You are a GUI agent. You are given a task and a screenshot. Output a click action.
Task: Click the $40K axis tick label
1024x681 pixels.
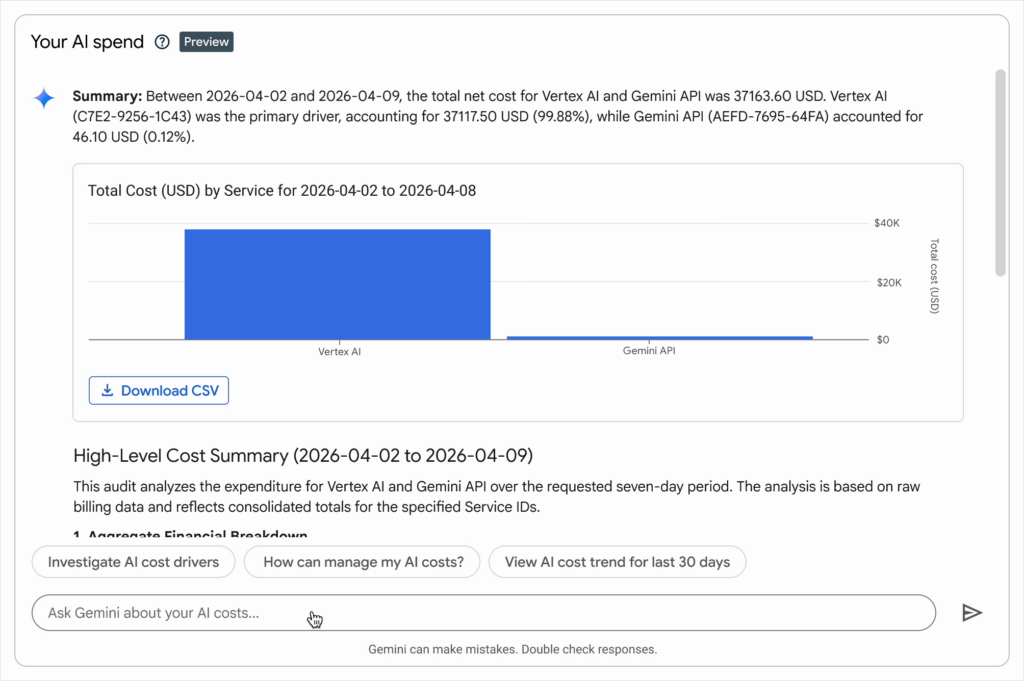point(888,224)
